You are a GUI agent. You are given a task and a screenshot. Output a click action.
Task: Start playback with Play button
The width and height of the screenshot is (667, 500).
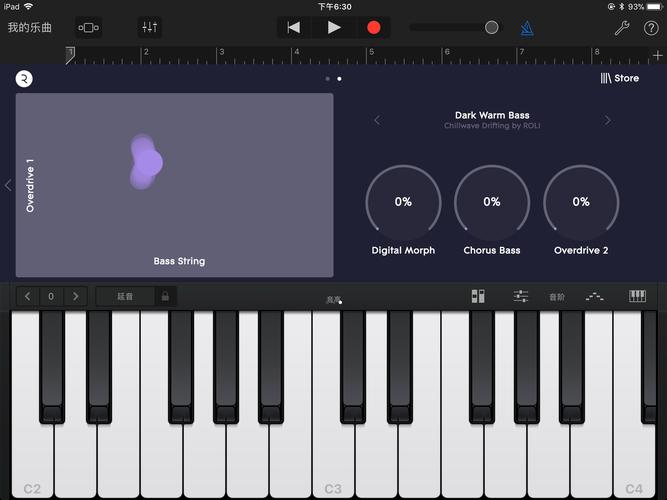tap(334, 28)
